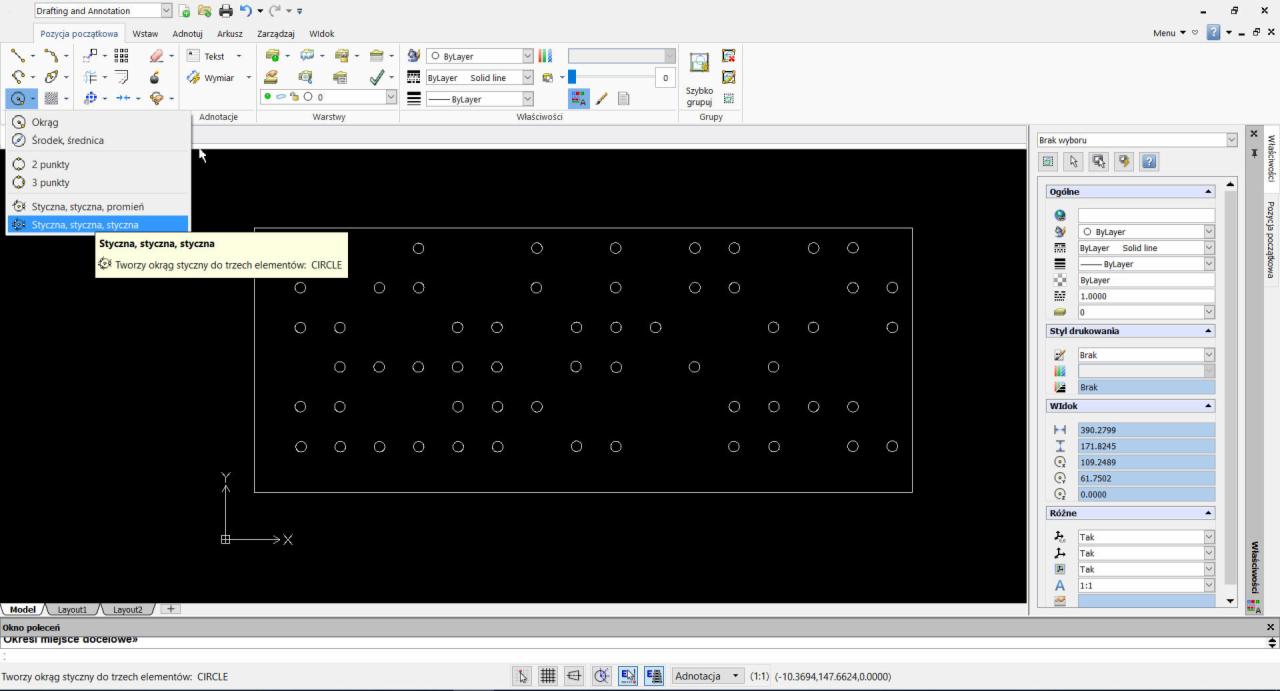Click the select objects cursor icon in Properties panel

click(1074, 161)
